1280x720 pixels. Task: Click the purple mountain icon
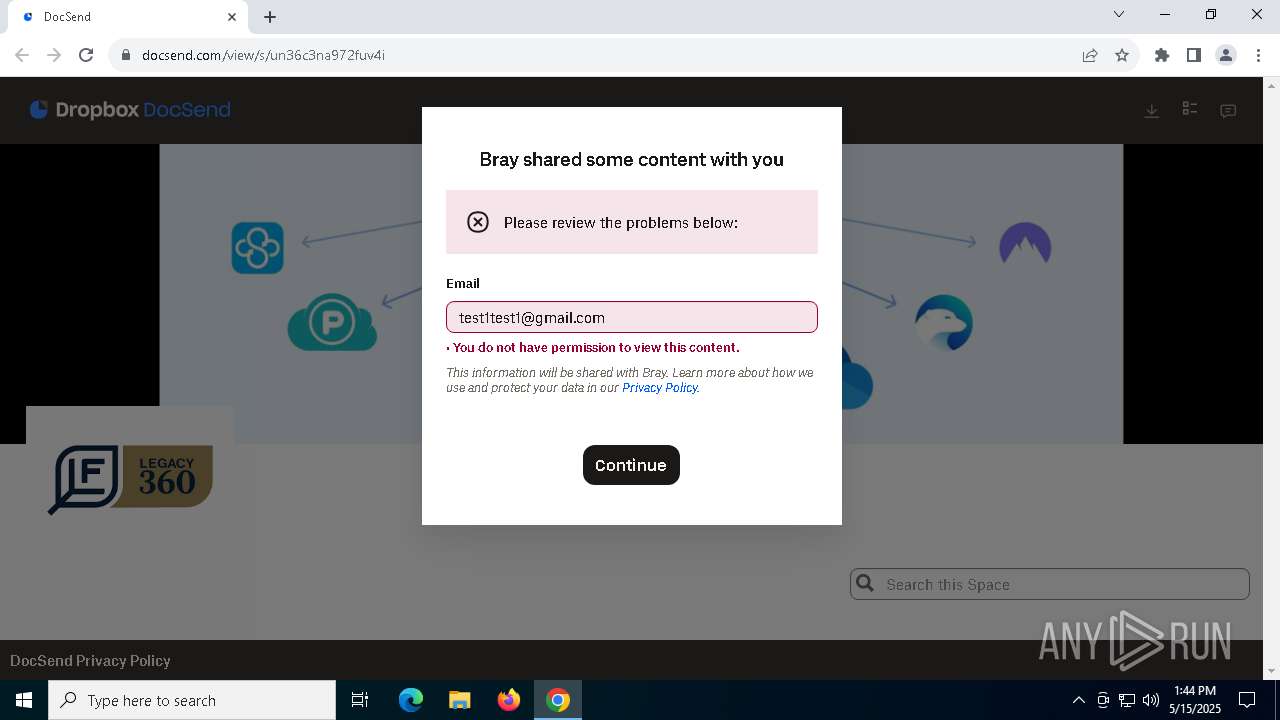click(x=1025, y=245)
